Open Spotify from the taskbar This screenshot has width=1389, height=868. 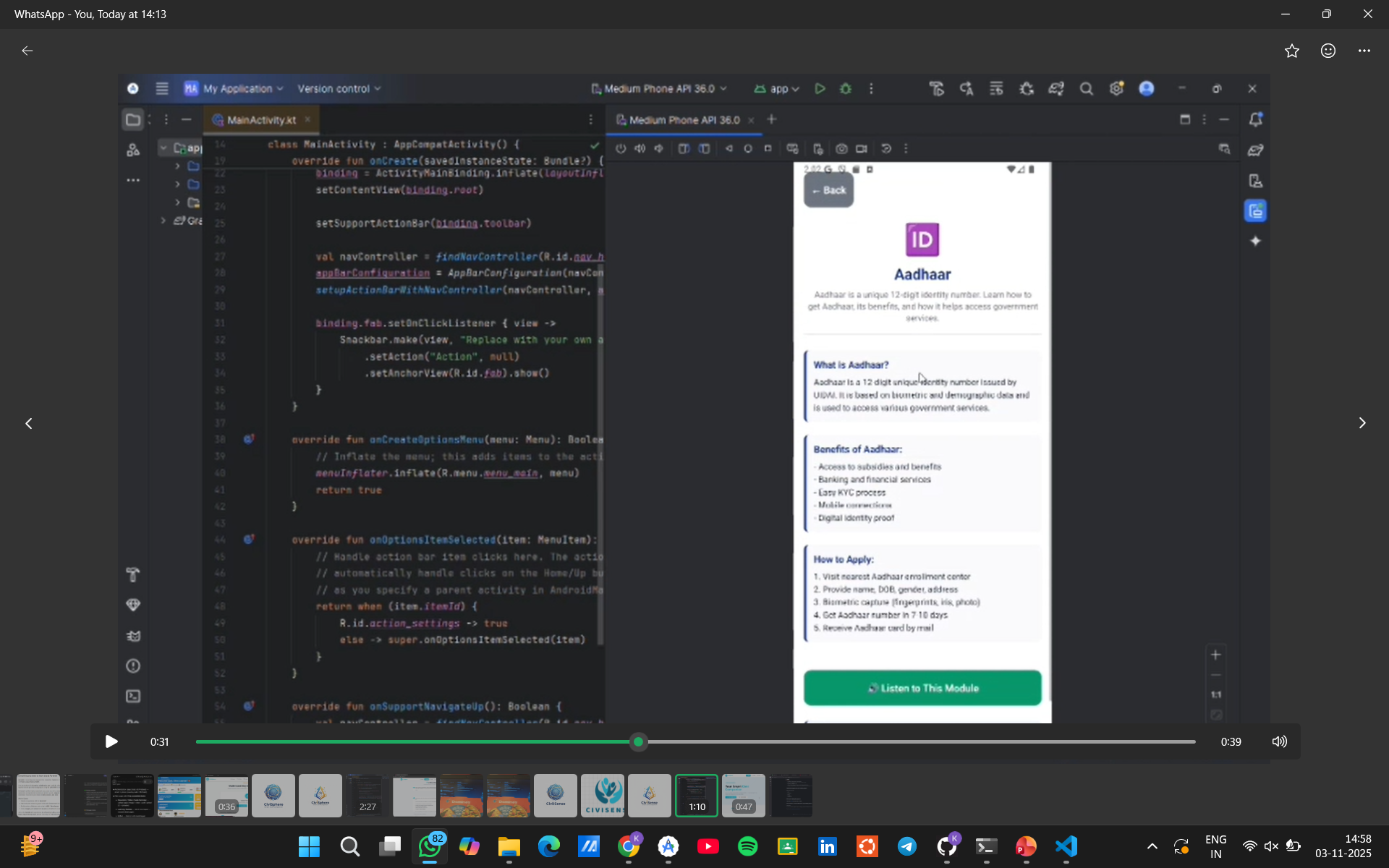coord(747,846)
